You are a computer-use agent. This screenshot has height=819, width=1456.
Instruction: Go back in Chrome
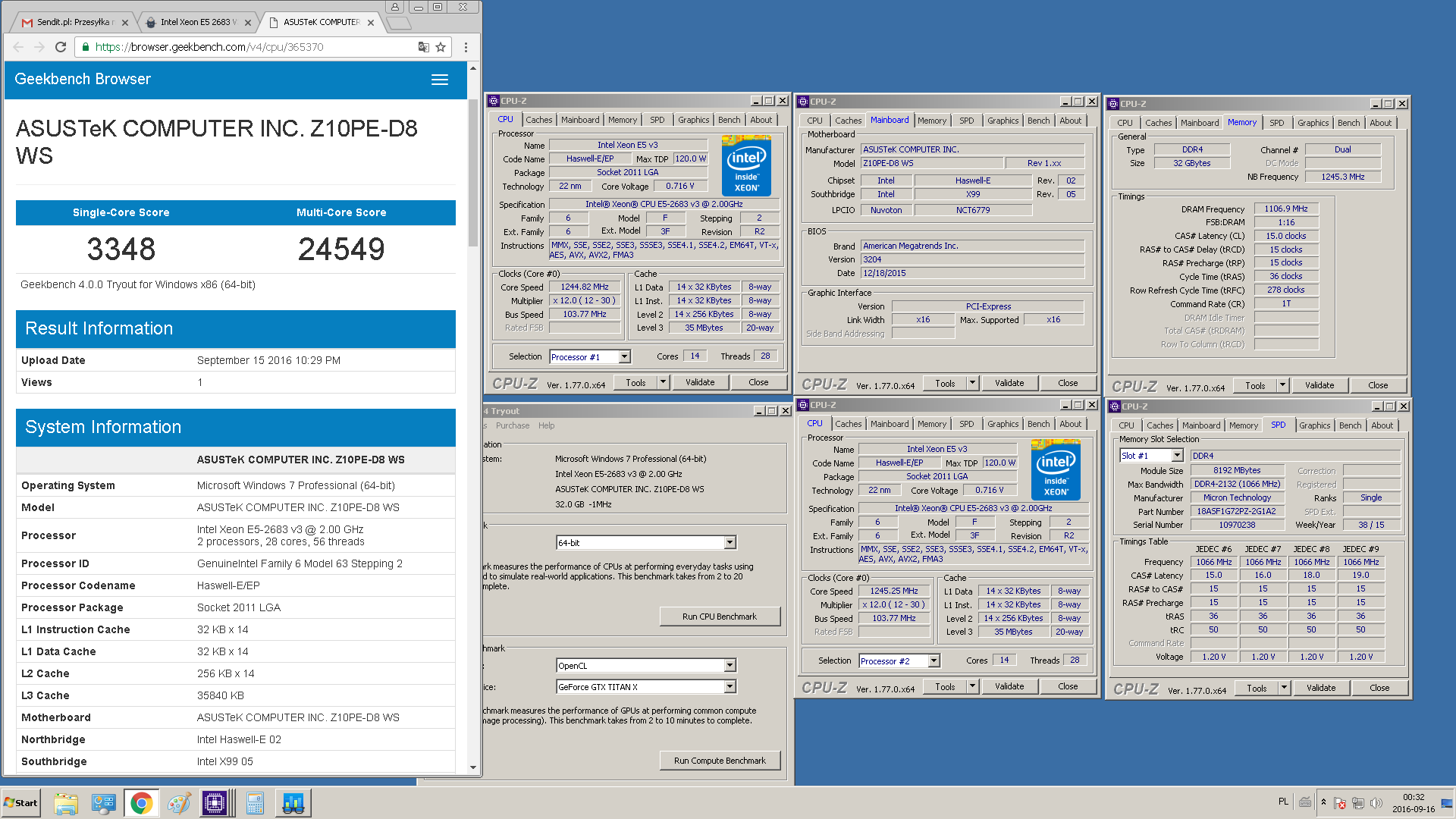pos(19,47)
